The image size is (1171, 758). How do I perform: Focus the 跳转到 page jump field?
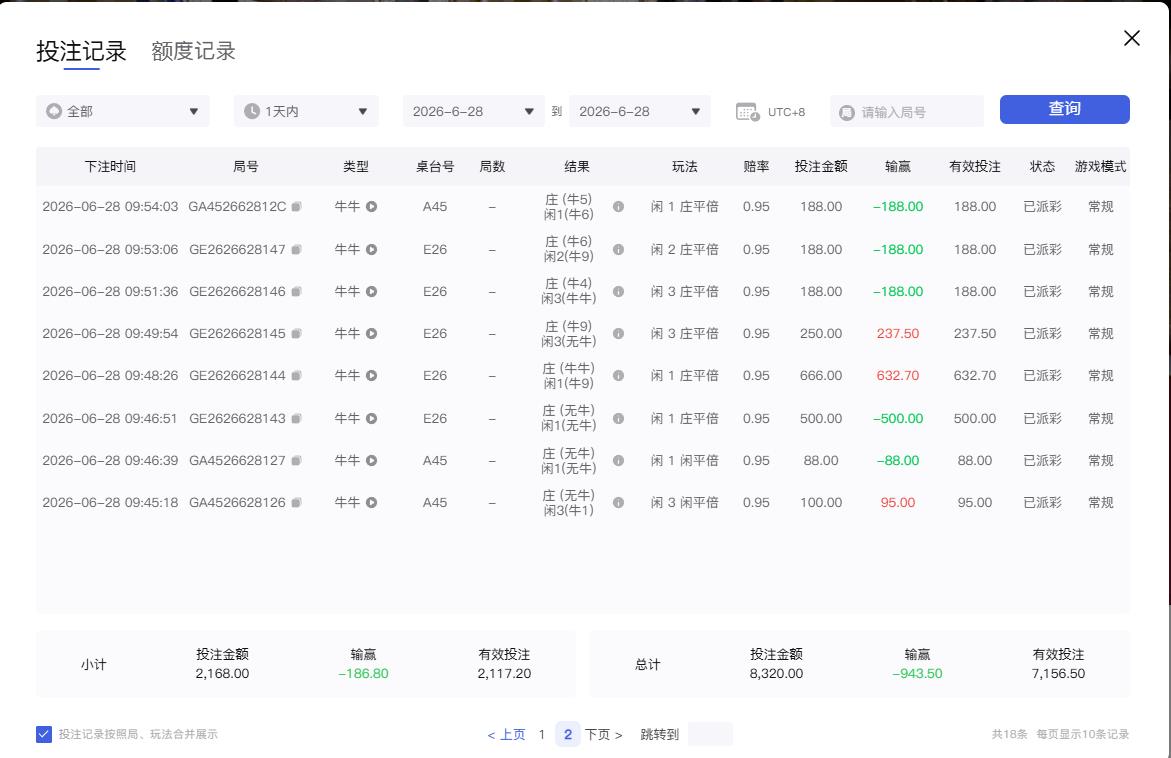710,734
